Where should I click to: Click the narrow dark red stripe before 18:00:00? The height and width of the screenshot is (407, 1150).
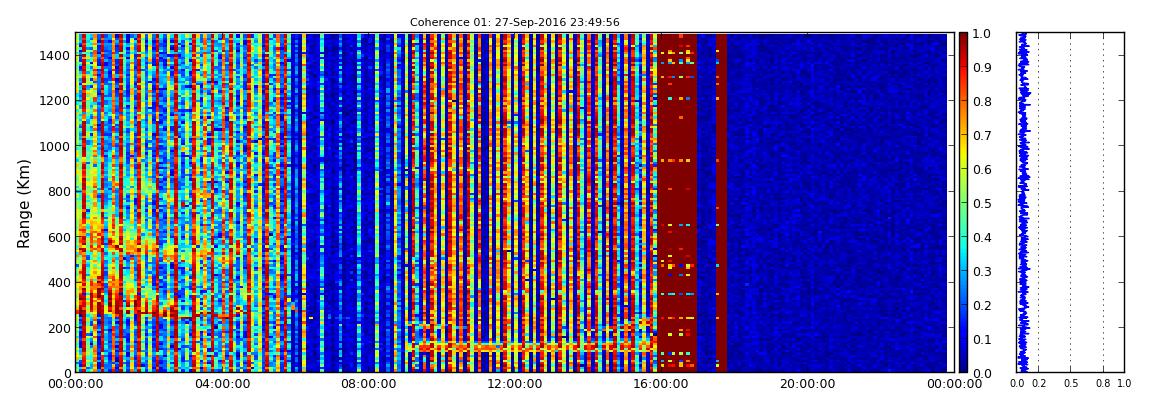721,203
